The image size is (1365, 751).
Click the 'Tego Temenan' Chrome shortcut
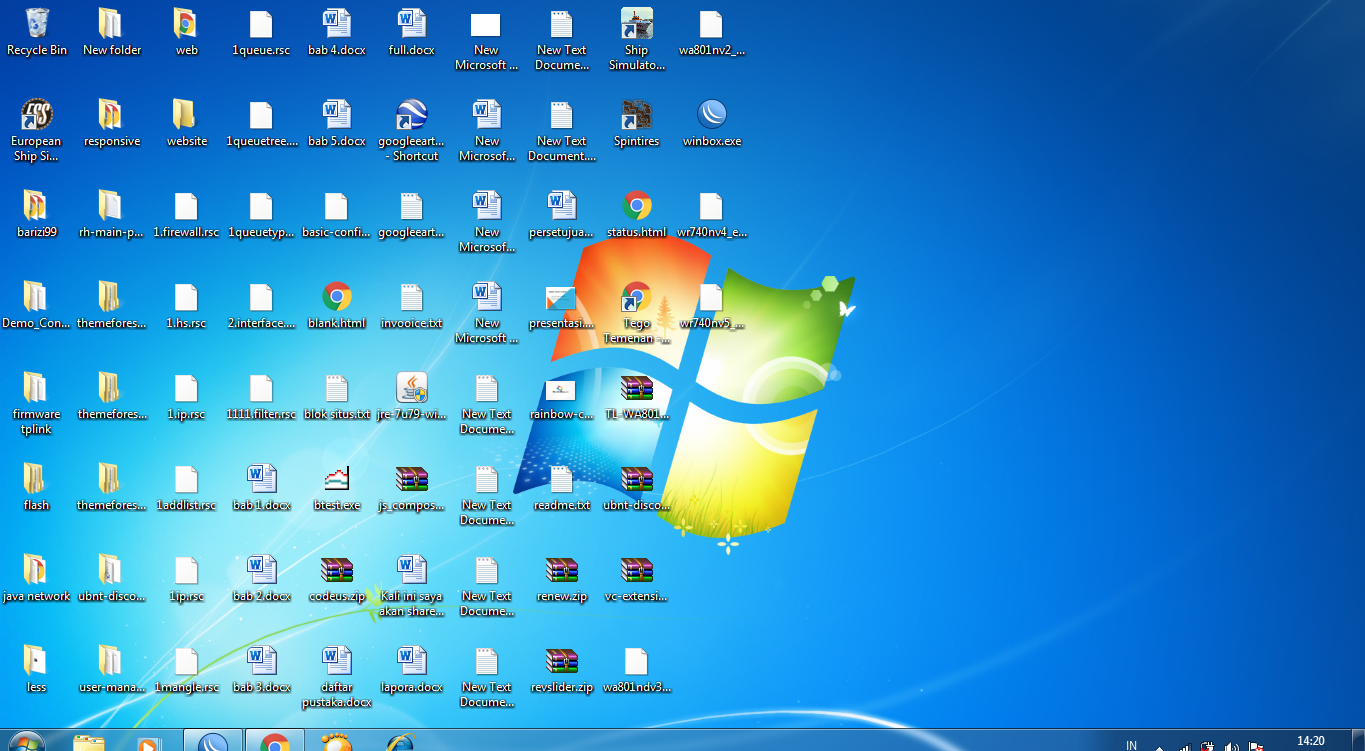click(x=637, y=297)
